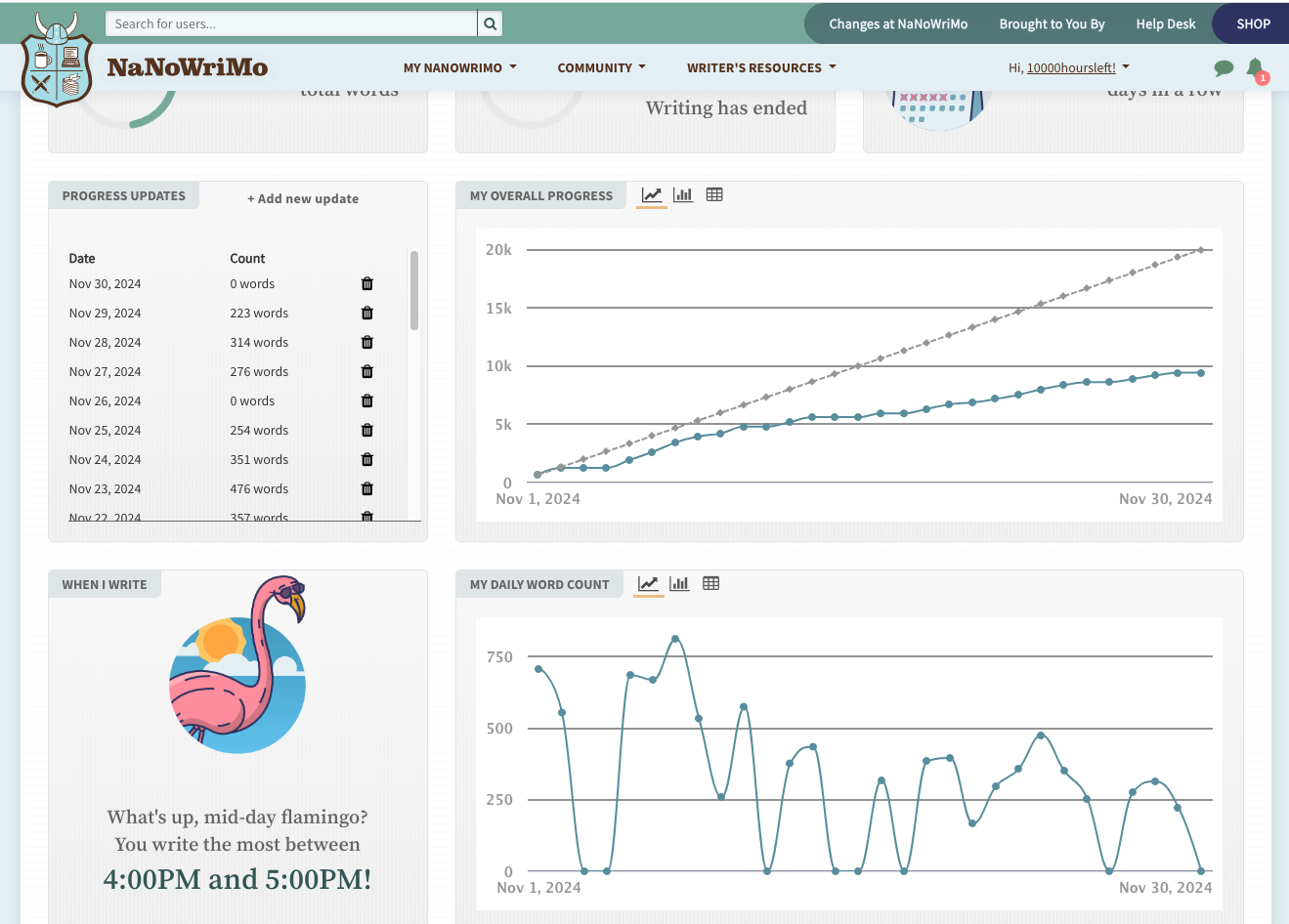Click the Nov 23, 2024 date cell

[105, 488]
